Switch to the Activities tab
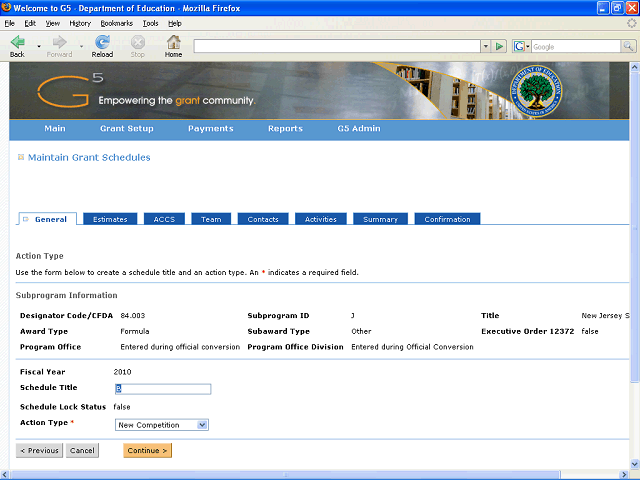The width and height of the screenshot is (640, 480). point(321,219)
